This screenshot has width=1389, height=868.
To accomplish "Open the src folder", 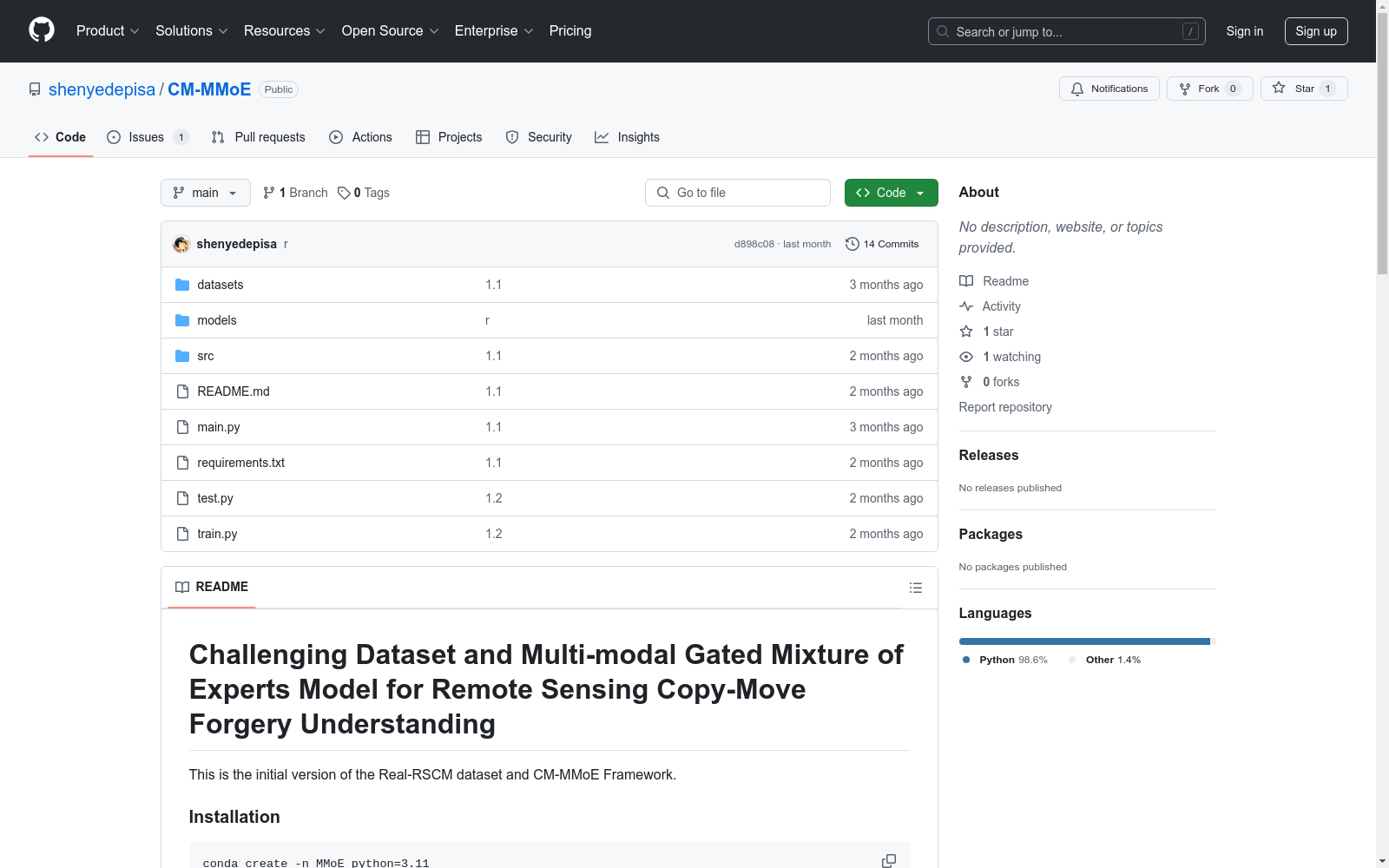I will 206,356.
